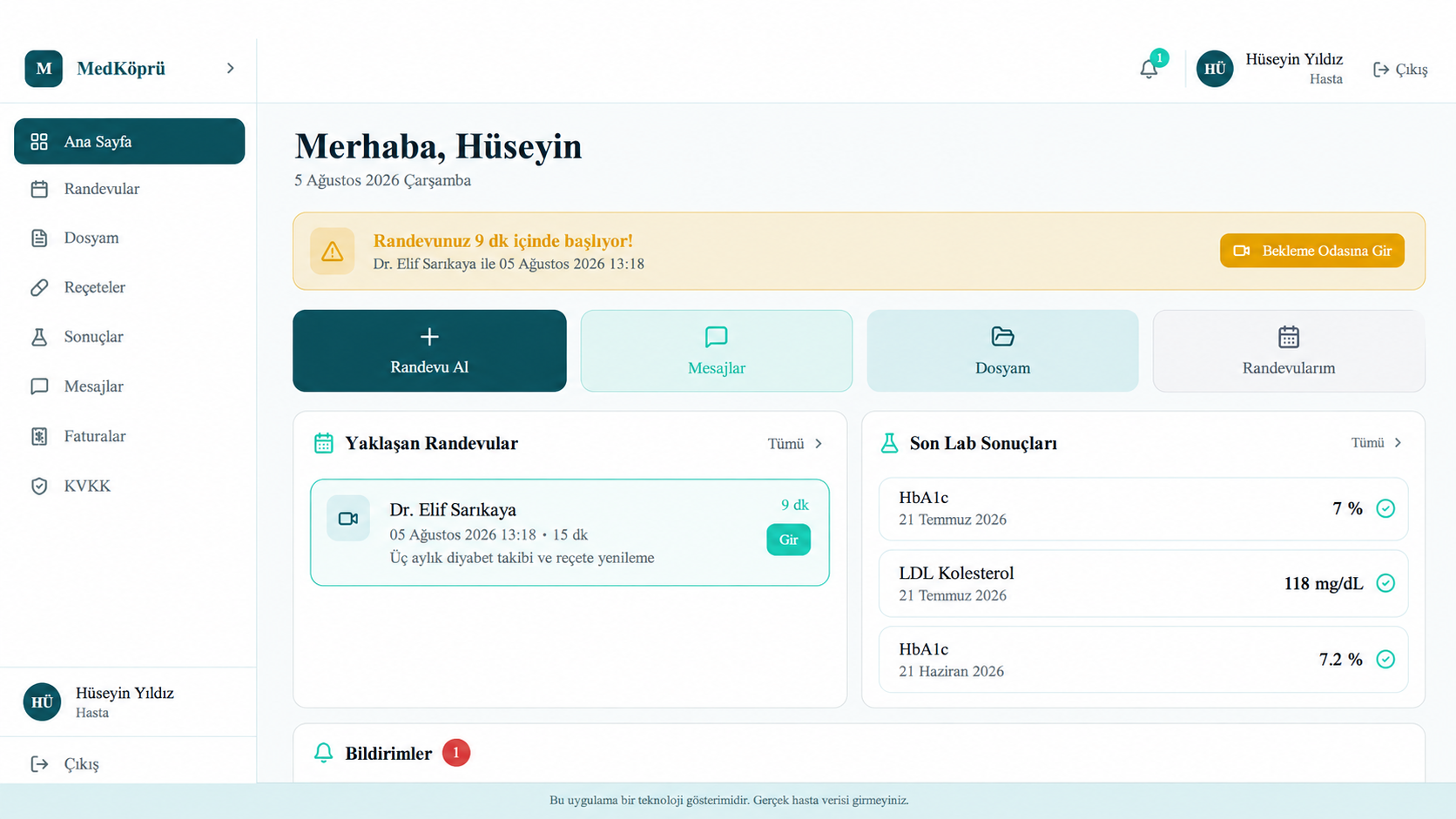Open HbA1c result from 21 Temmuz 2026

pos(1143,508)
